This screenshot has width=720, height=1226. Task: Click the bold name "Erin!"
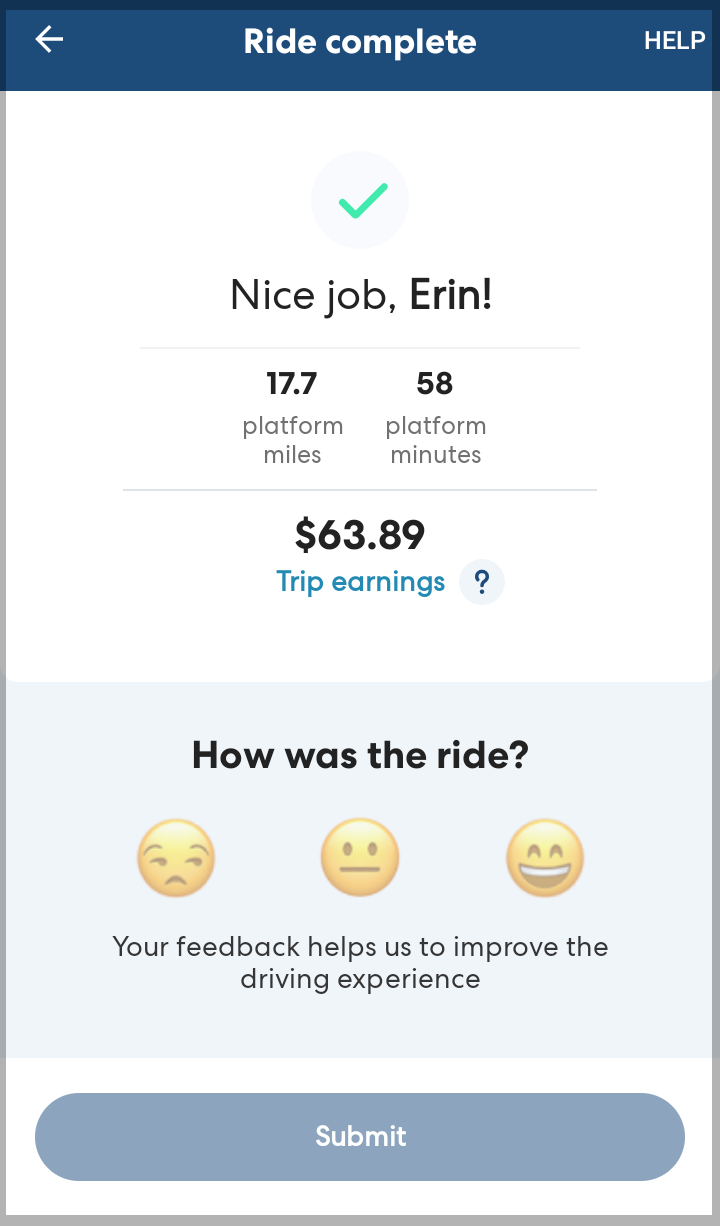click(451, 295)
